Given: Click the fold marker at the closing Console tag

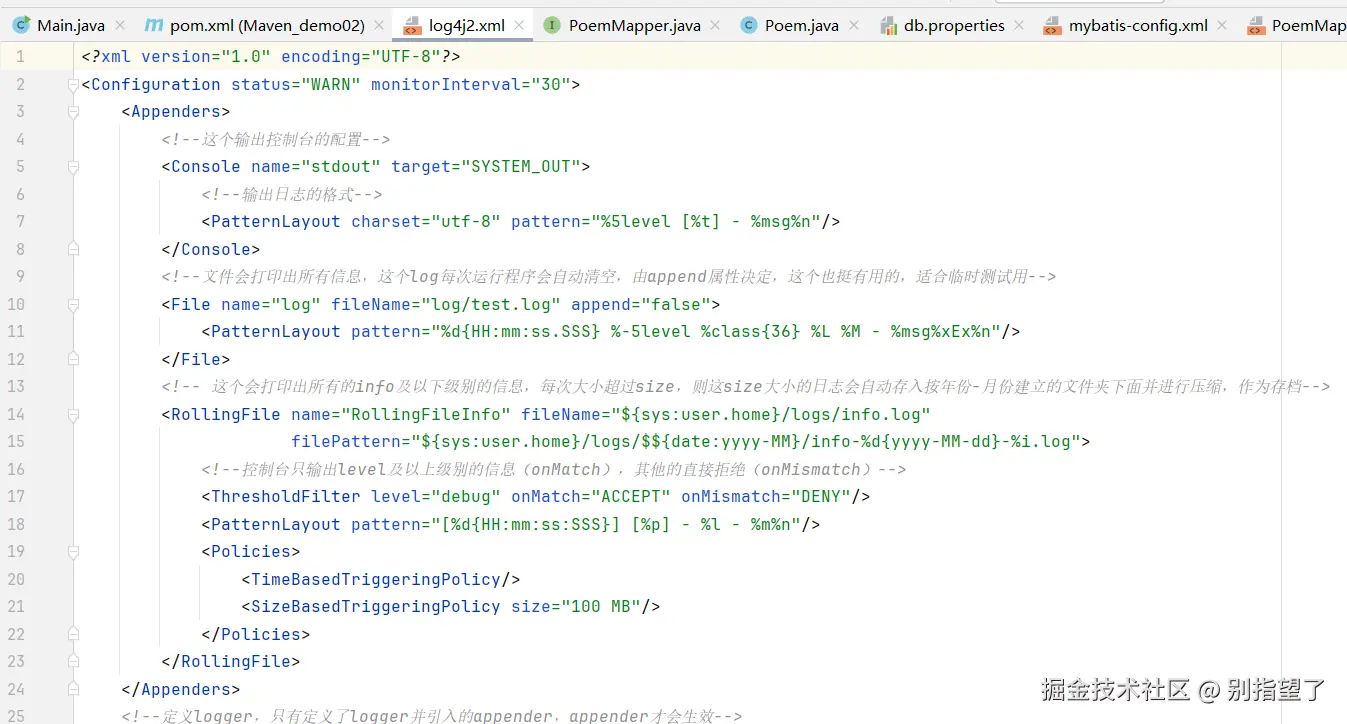Looking at the screenshot, I should point(73,249).
